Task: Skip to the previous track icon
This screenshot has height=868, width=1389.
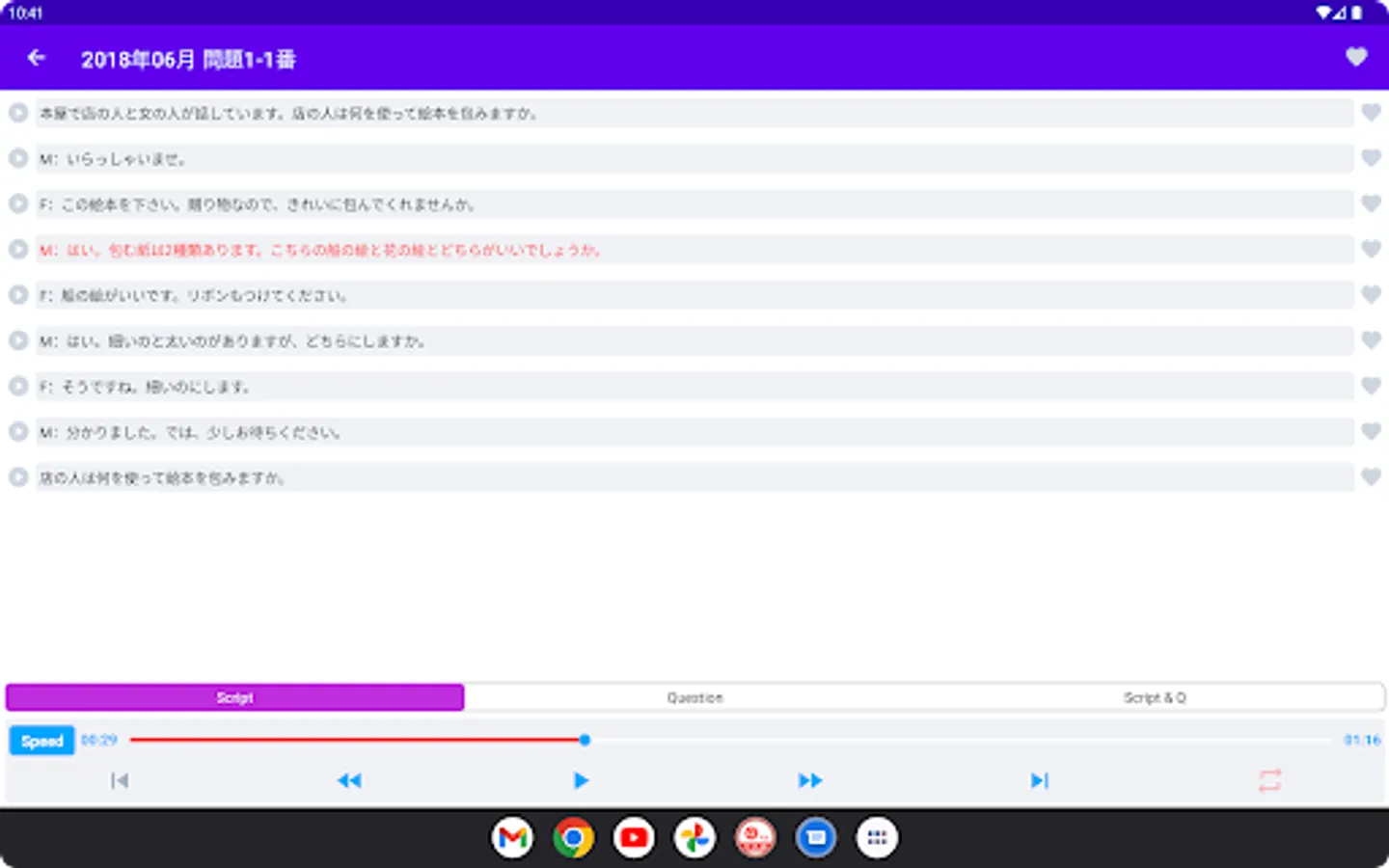Action: (x=120, y=780)
